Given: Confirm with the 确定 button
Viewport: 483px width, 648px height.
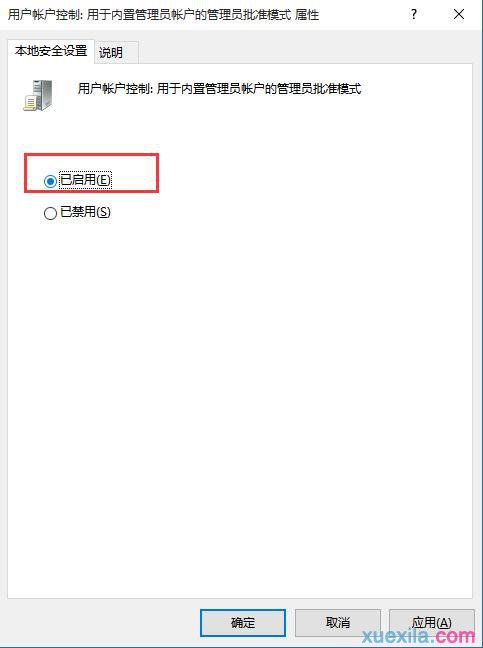Looking at the screenshot, I should tap(243, 622).
